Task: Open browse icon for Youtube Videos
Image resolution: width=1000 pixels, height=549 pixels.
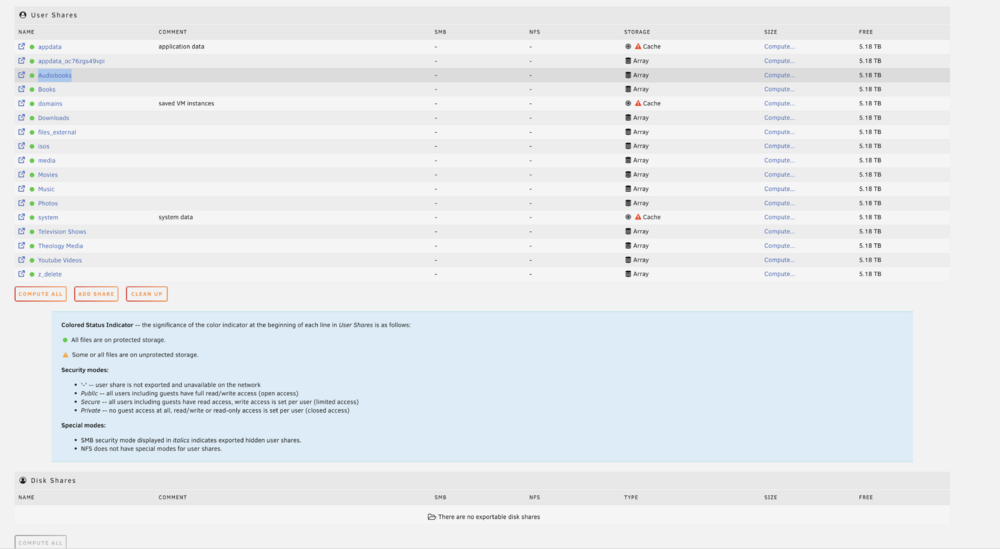Action: (22, 260)
